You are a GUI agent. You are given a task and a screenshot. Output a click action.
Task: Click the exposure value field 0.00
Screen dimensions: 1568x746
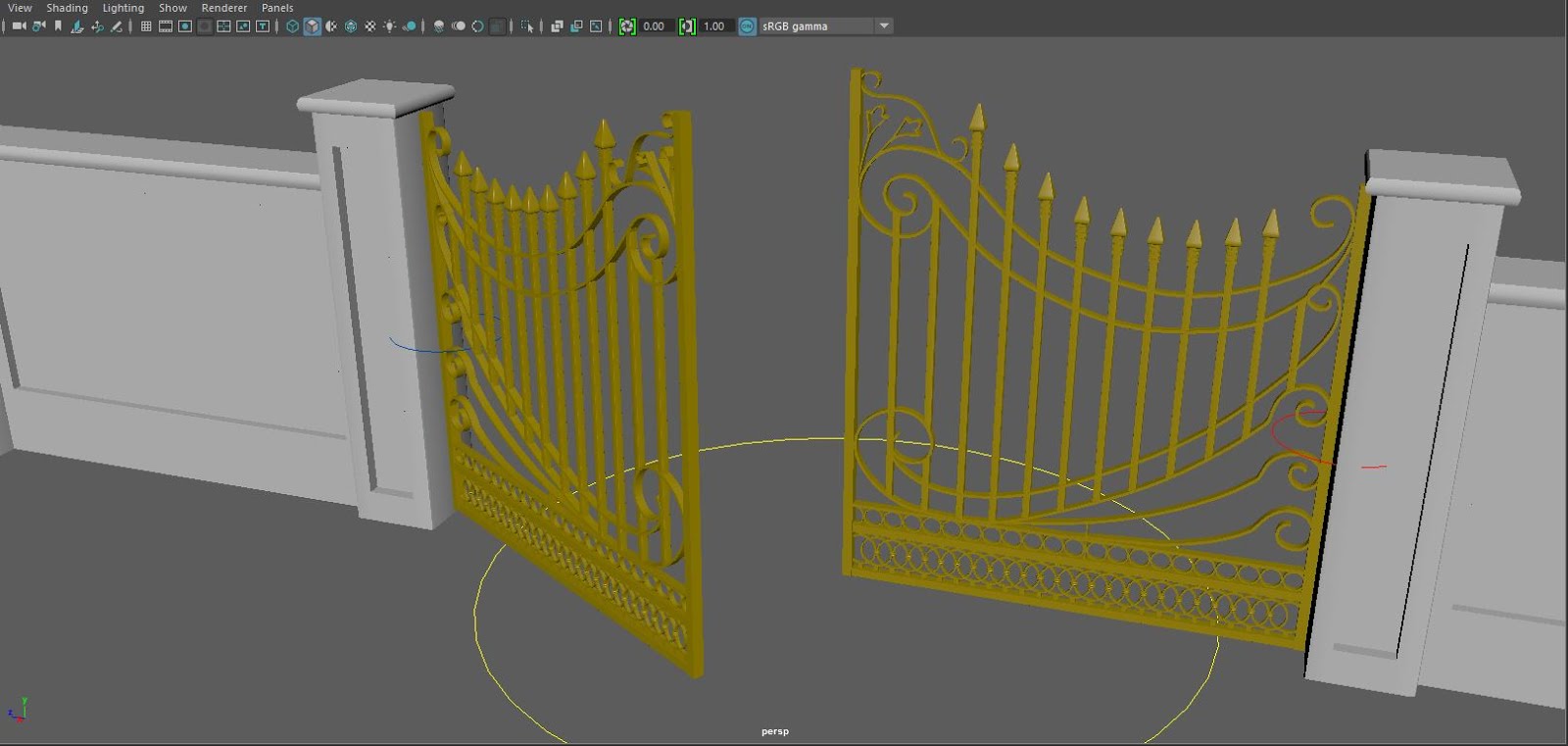(656, 26)
